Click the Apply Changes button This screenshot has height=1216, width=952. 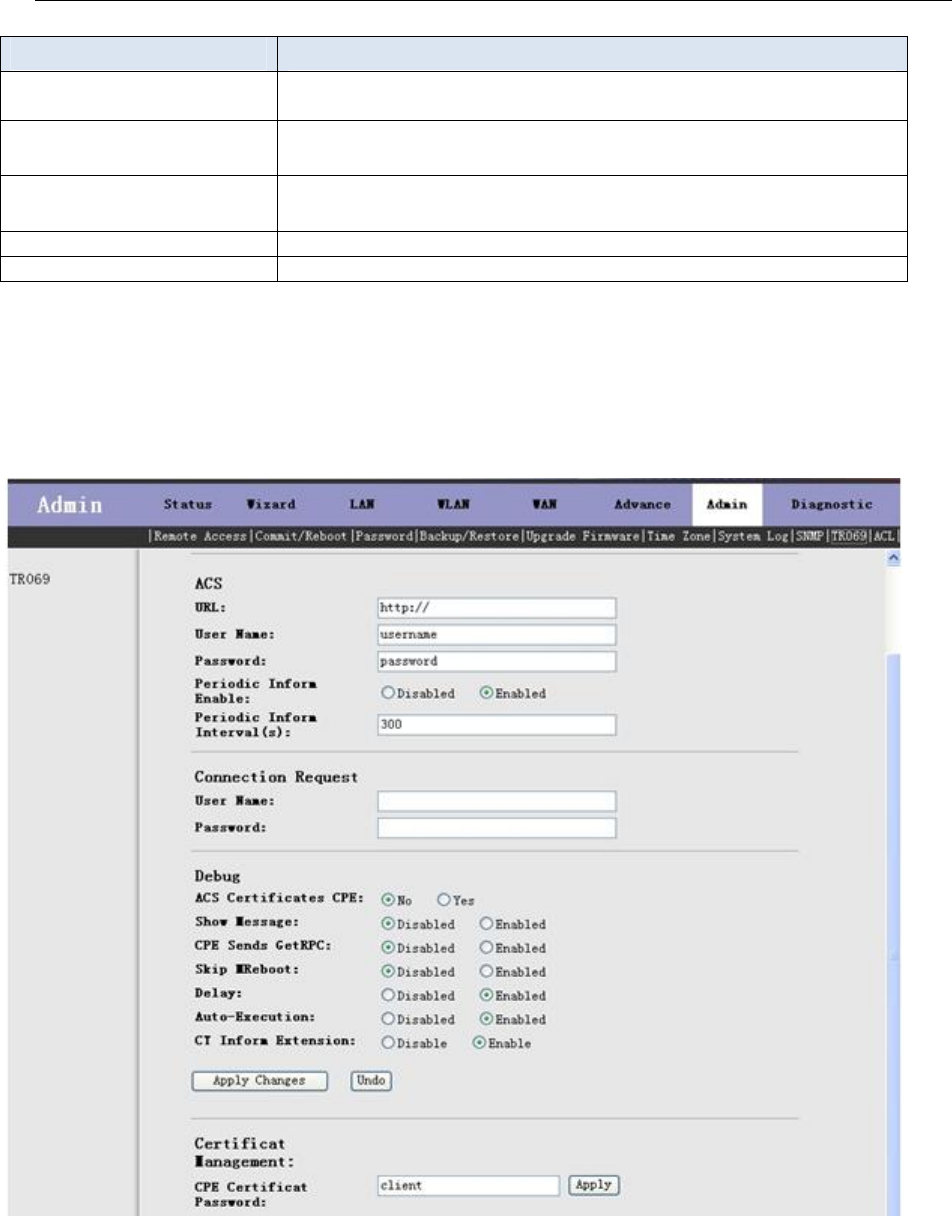pos(261,1081)
